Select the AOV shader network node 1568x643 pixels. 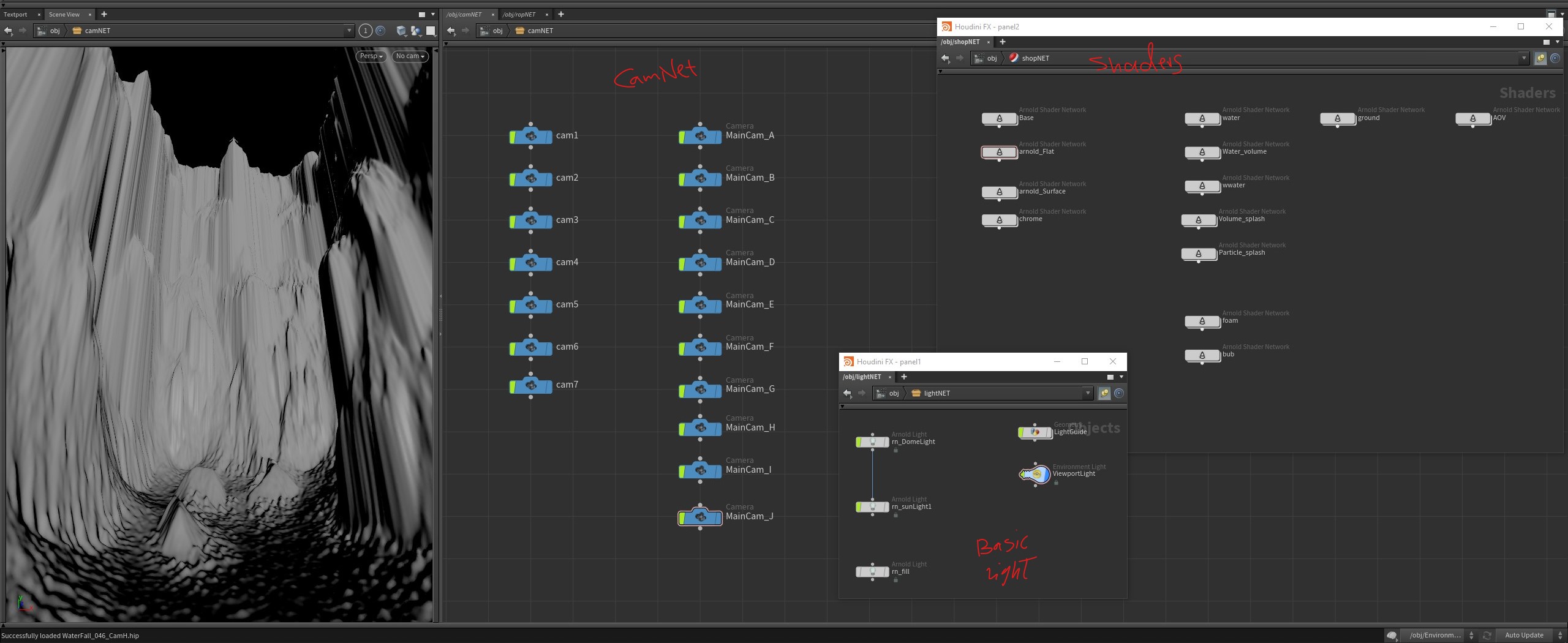point(1472,118)
